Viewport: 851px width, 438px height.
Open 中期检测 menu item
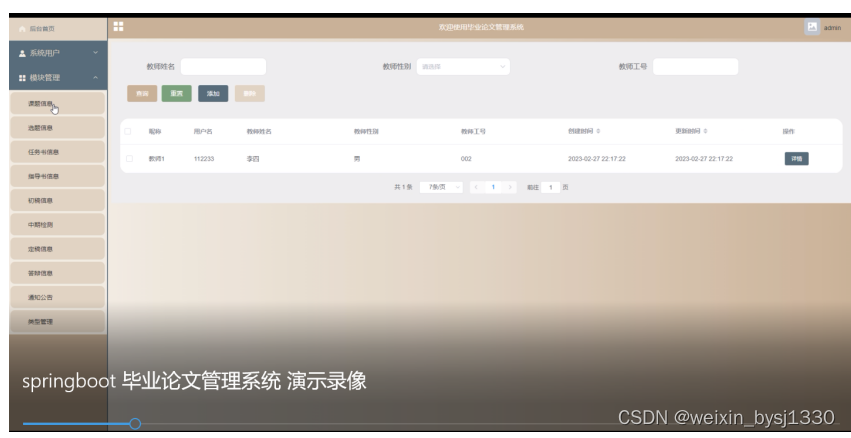[58, 225]
